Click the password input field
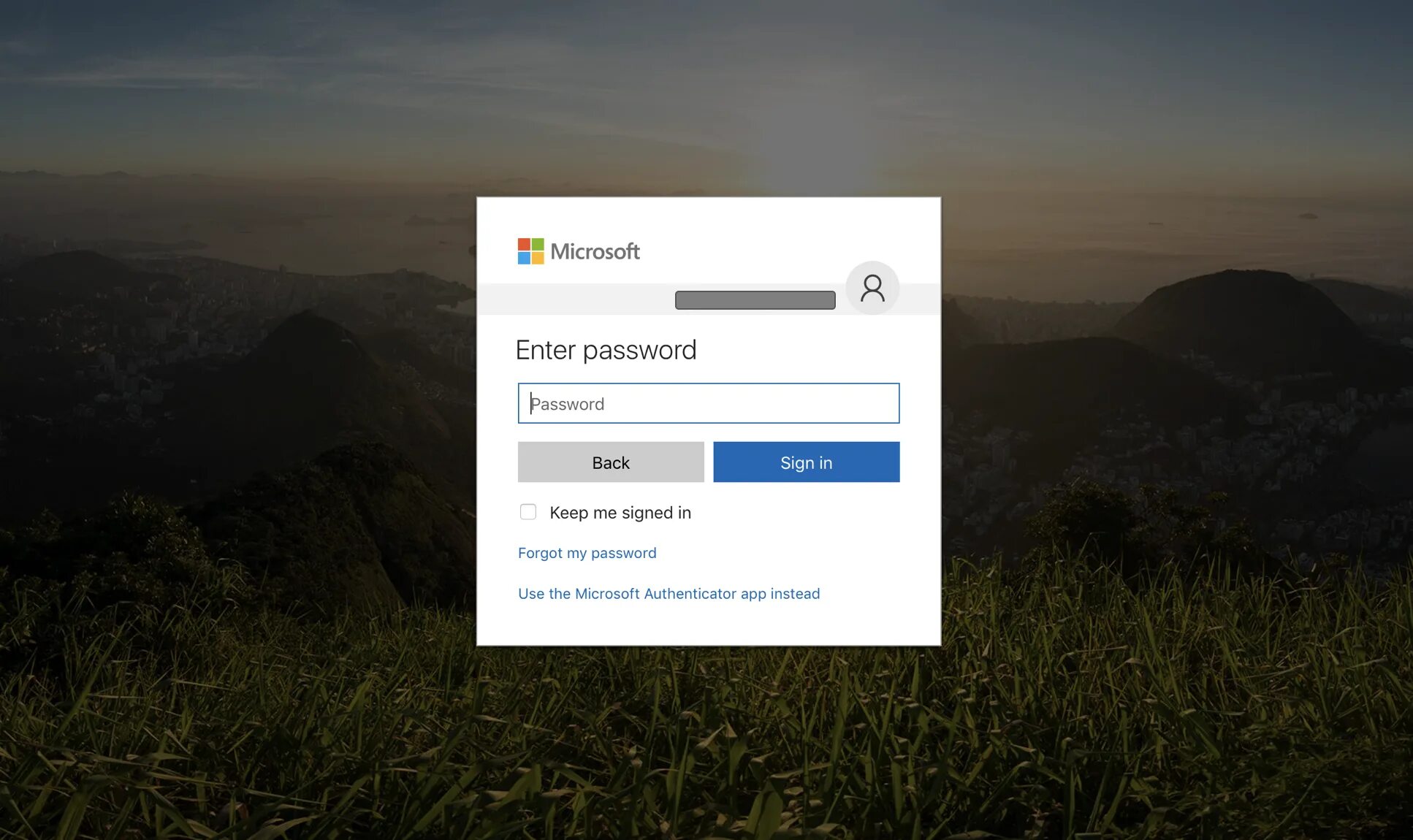 [x=708, y=403]
